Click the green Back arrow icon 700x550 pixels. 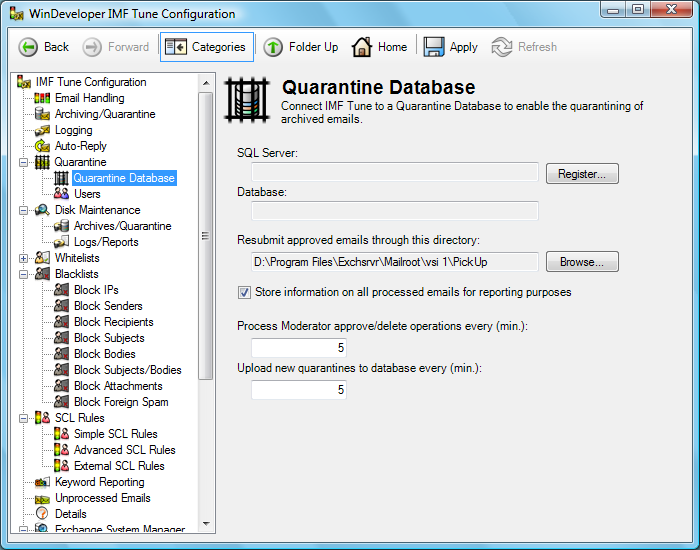28,47
